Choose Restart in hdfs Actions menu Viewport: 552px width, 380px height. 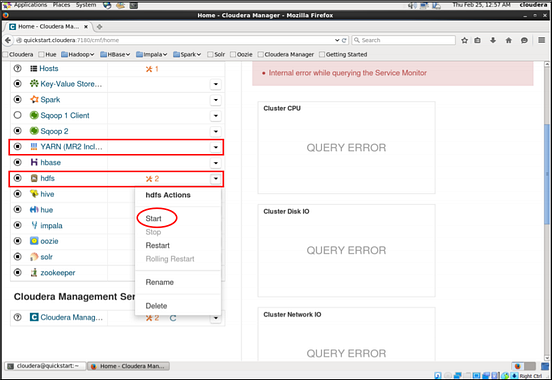[x=157, y=245]
